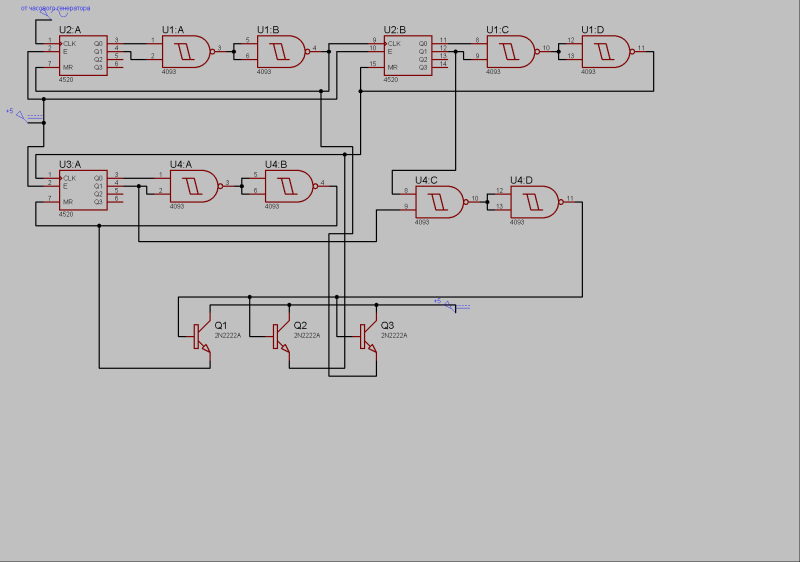
Task: Click the U1:A NAND Schmitt gate
Action: 188,52
